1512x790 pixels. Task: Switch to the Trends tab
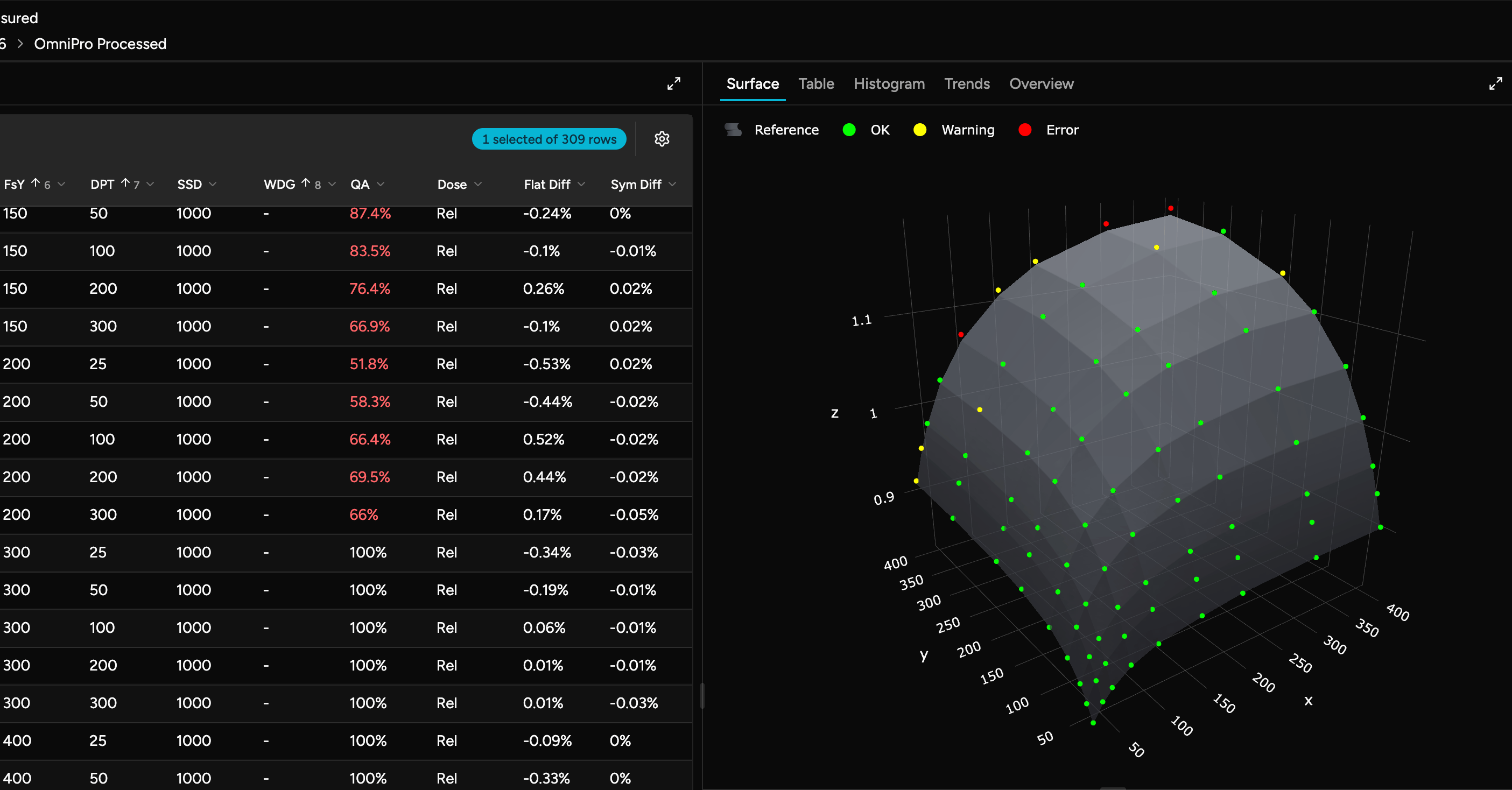click(x=966, y=84)
